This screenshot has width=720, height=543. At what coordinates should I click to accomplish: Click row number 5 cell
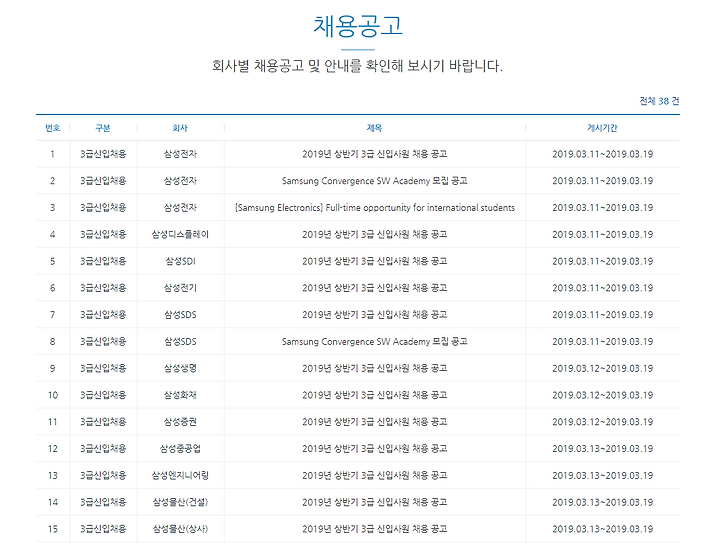[x=52, y=261]
